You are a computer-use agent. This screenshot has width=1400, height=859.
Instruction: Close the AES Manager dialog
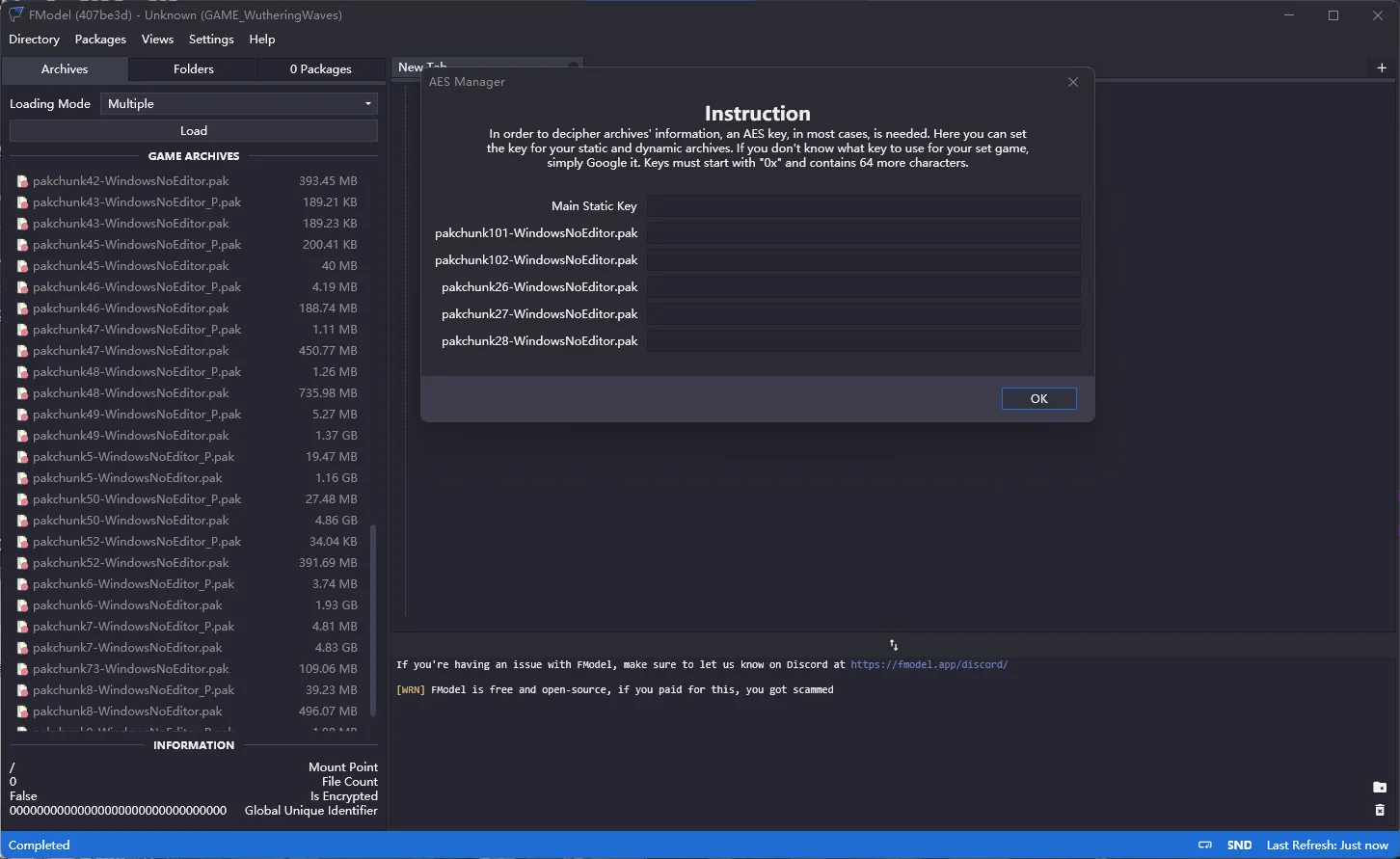click(x=1073, y=82)
